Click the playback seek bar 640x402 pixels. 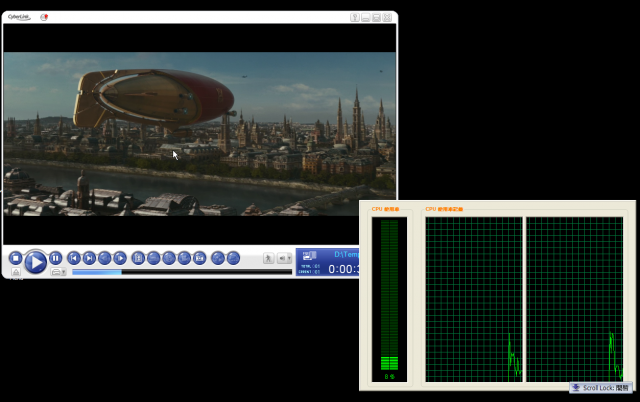click(182, 272)
